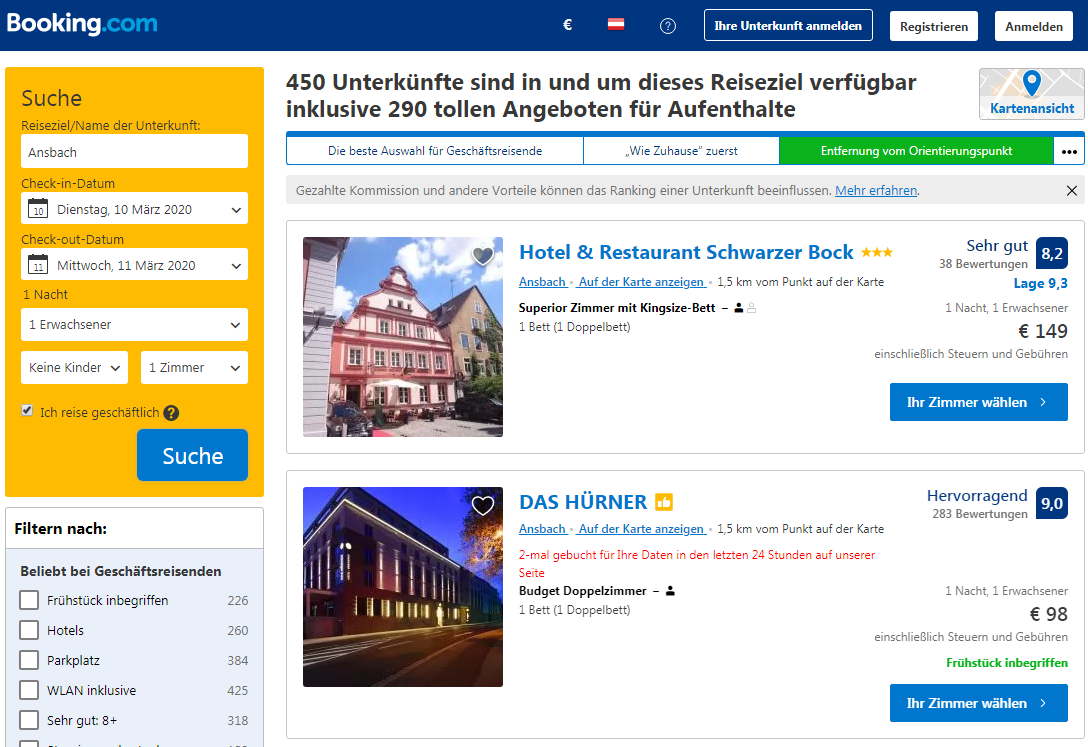The height and width of the screenshot is (747, 1088).
Task: Open the '1 Erwachsener' dropdown
Action: pyautogui.click(x=135, y=325)
